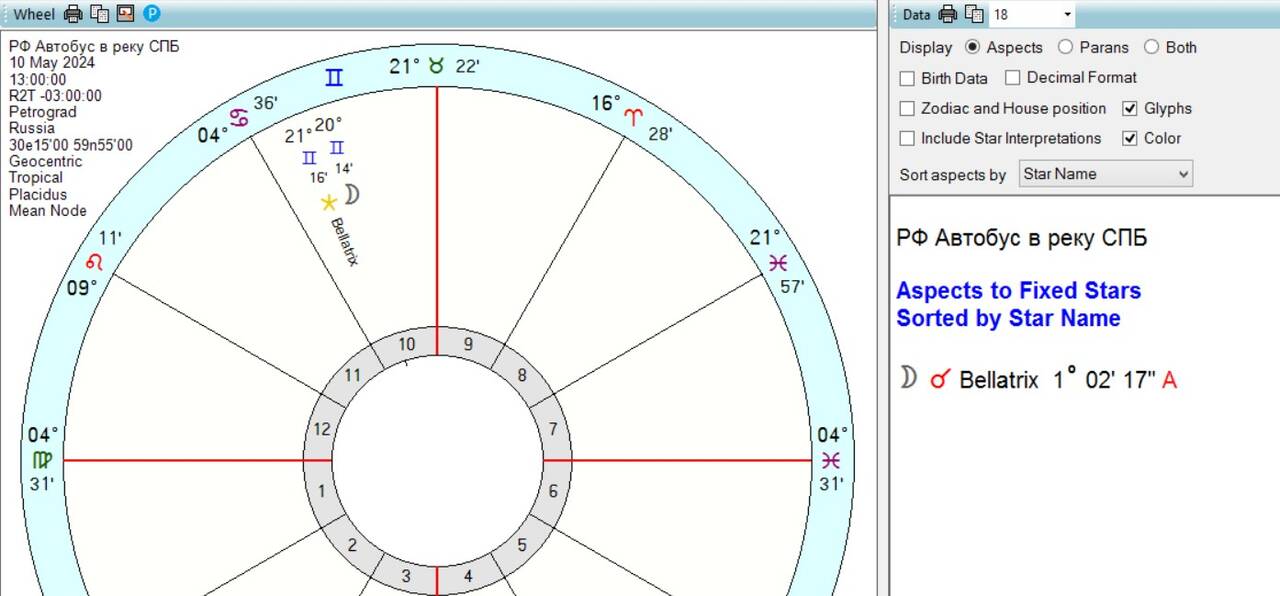This screenshot has width=1280, height=596.
Task: Click Bellatrix in the aspects list
Action: click(x=999, y=380)
